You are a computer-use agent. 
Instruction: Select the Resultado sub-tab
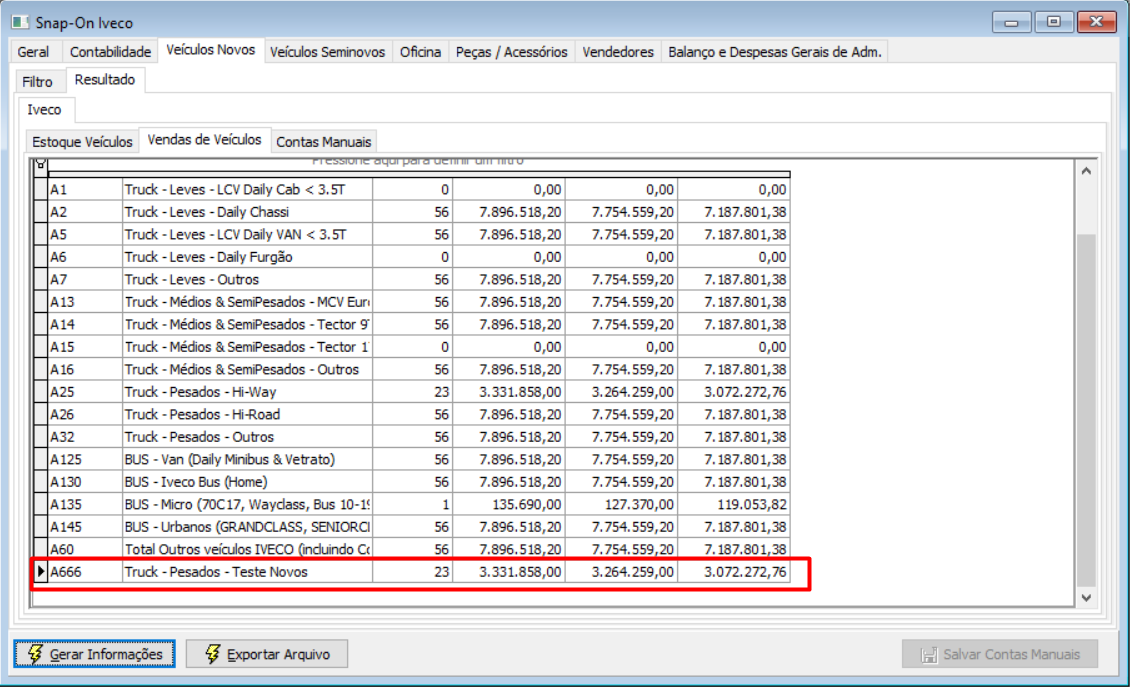(105, 79)
